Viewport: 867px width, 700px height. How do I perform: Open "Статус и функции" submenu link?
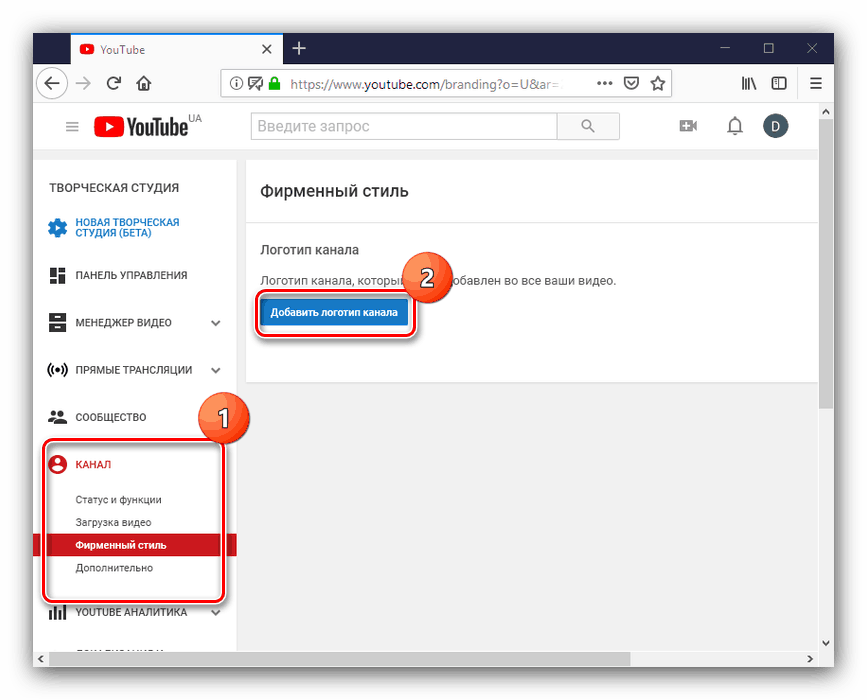coord(118,500)
